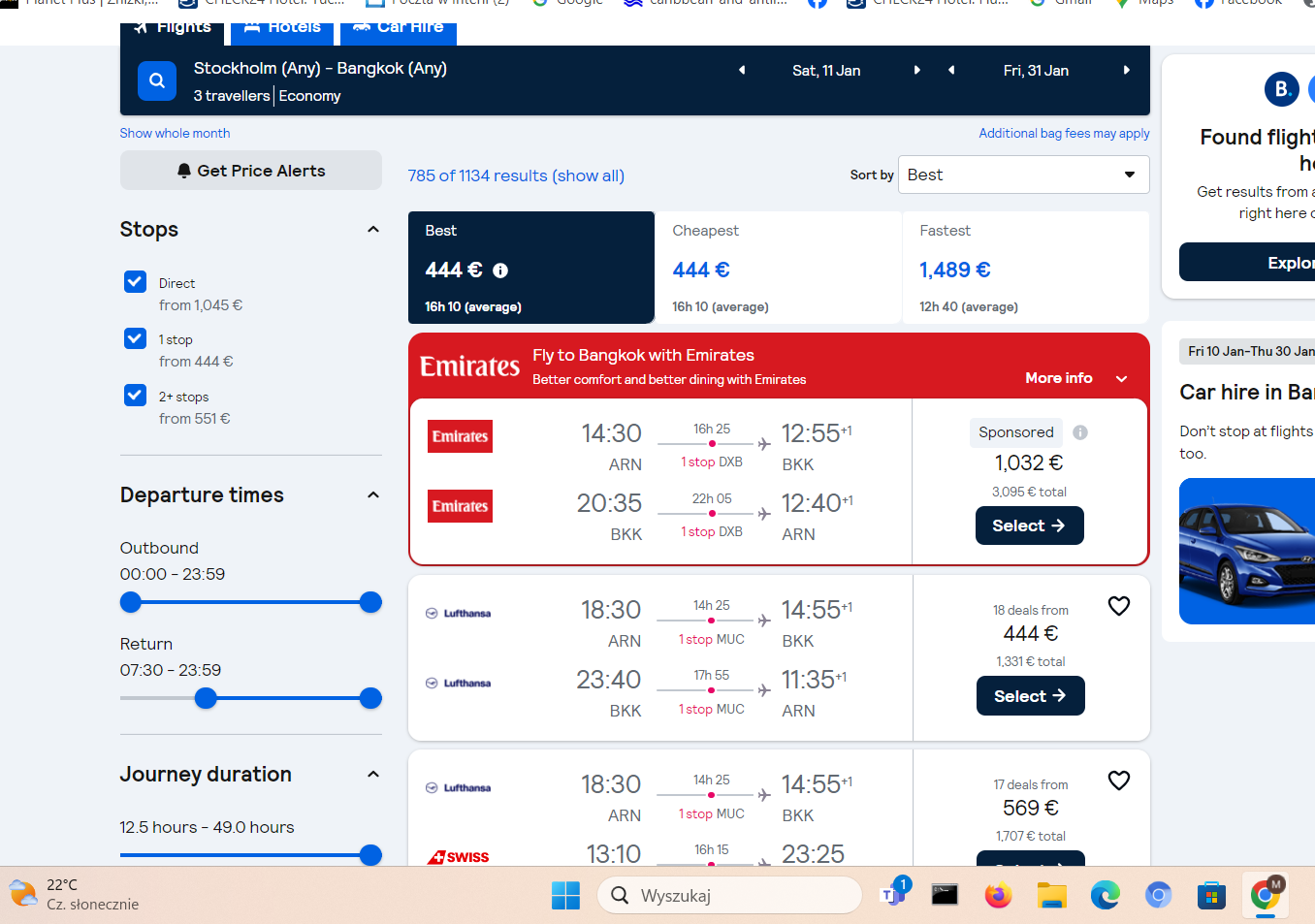Open Microsoft Store from taskbar
This screenshot has height=924, width=1315.
click(1211, 895)
